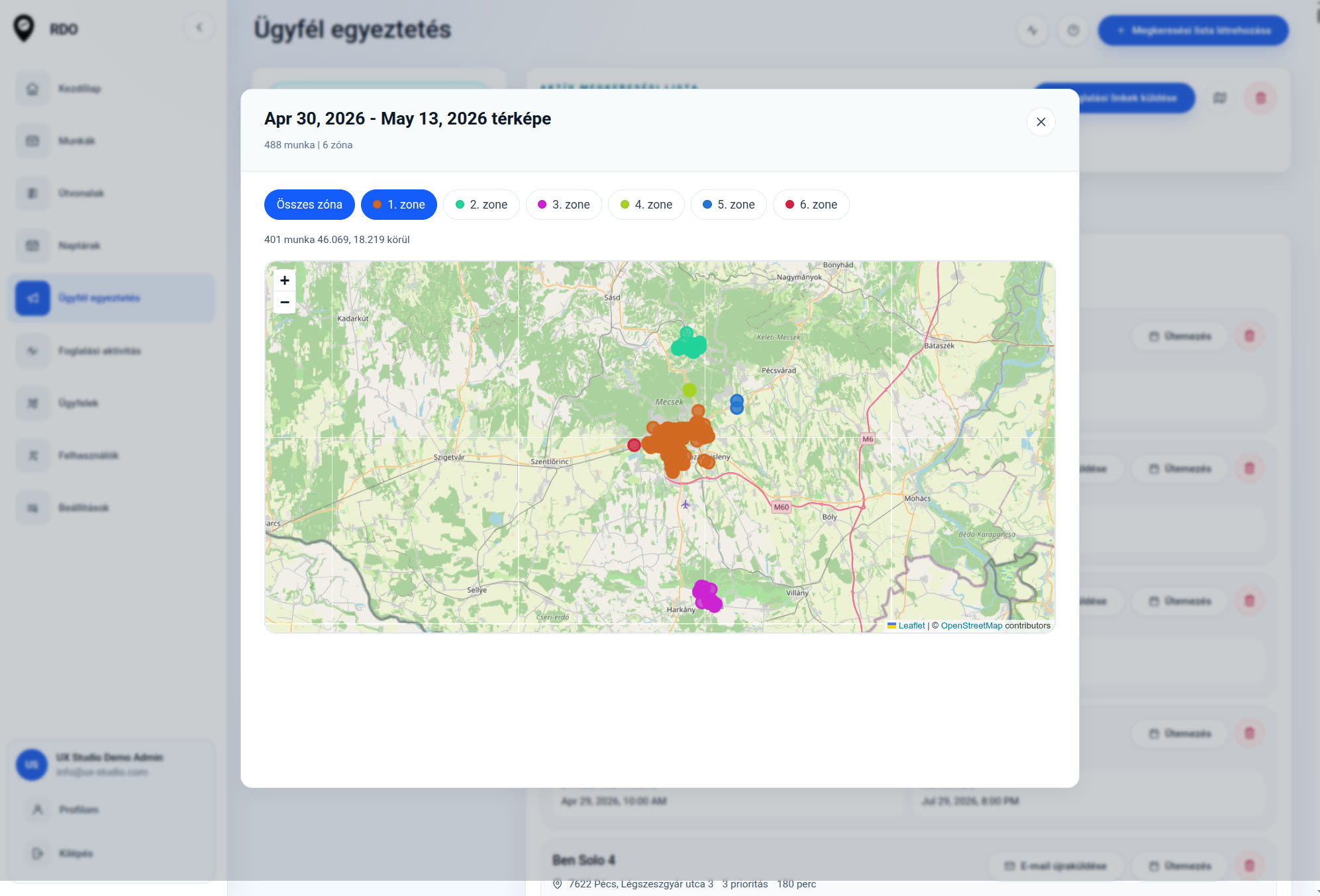Click the trash icon next to the map icon
Screen dimensions: 1320x896
1260,98
